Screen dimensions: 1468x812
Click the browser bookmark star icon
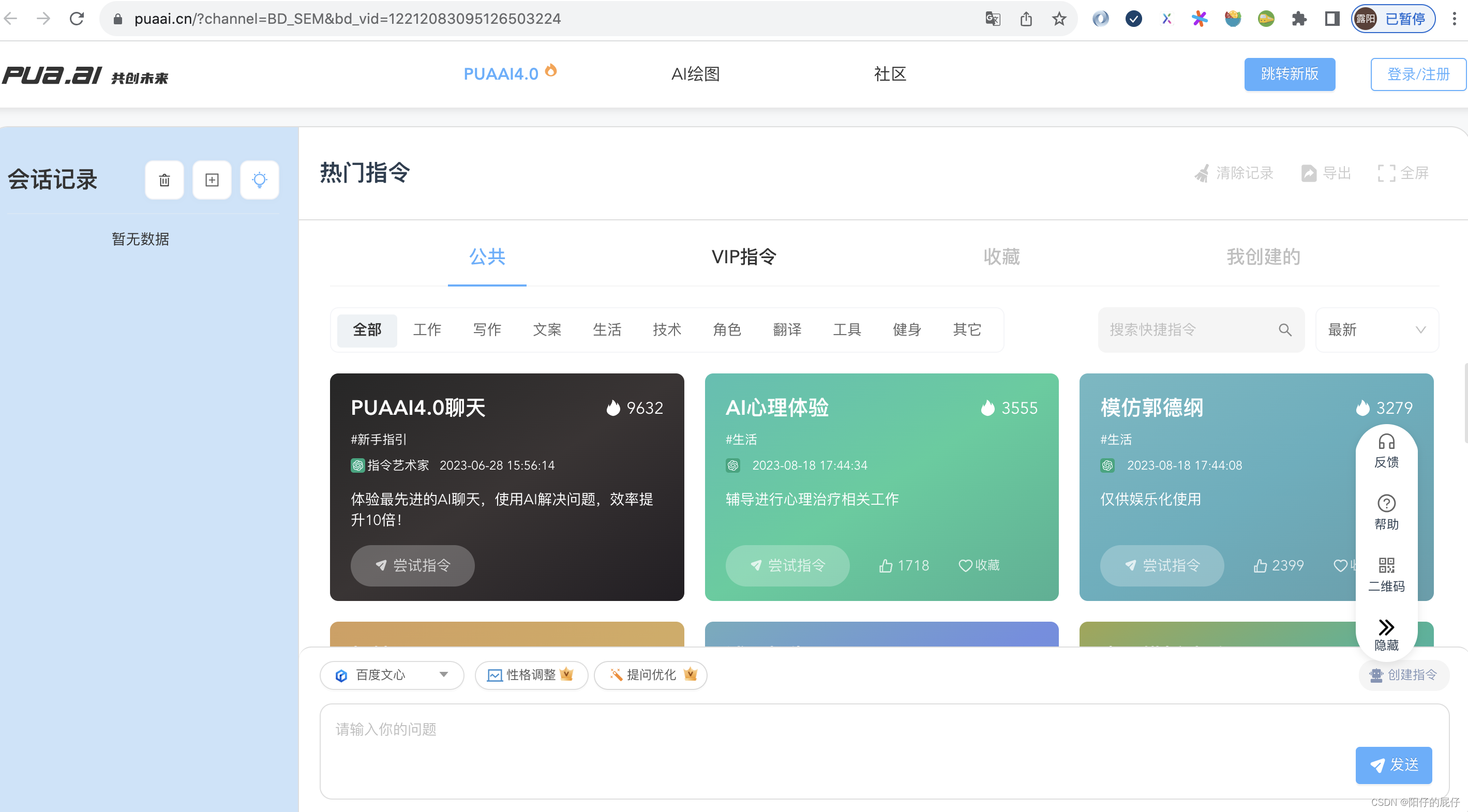click(x=1059, y=19)
